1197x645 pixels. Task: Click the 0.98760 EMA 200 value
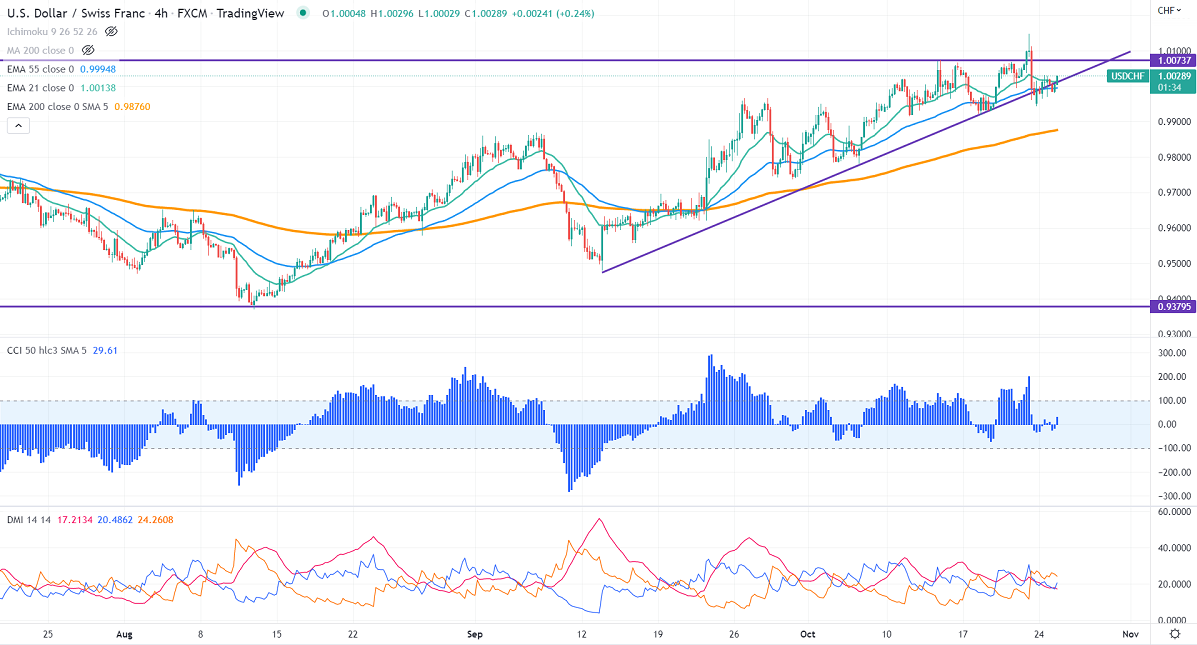[x=132, y=107]
